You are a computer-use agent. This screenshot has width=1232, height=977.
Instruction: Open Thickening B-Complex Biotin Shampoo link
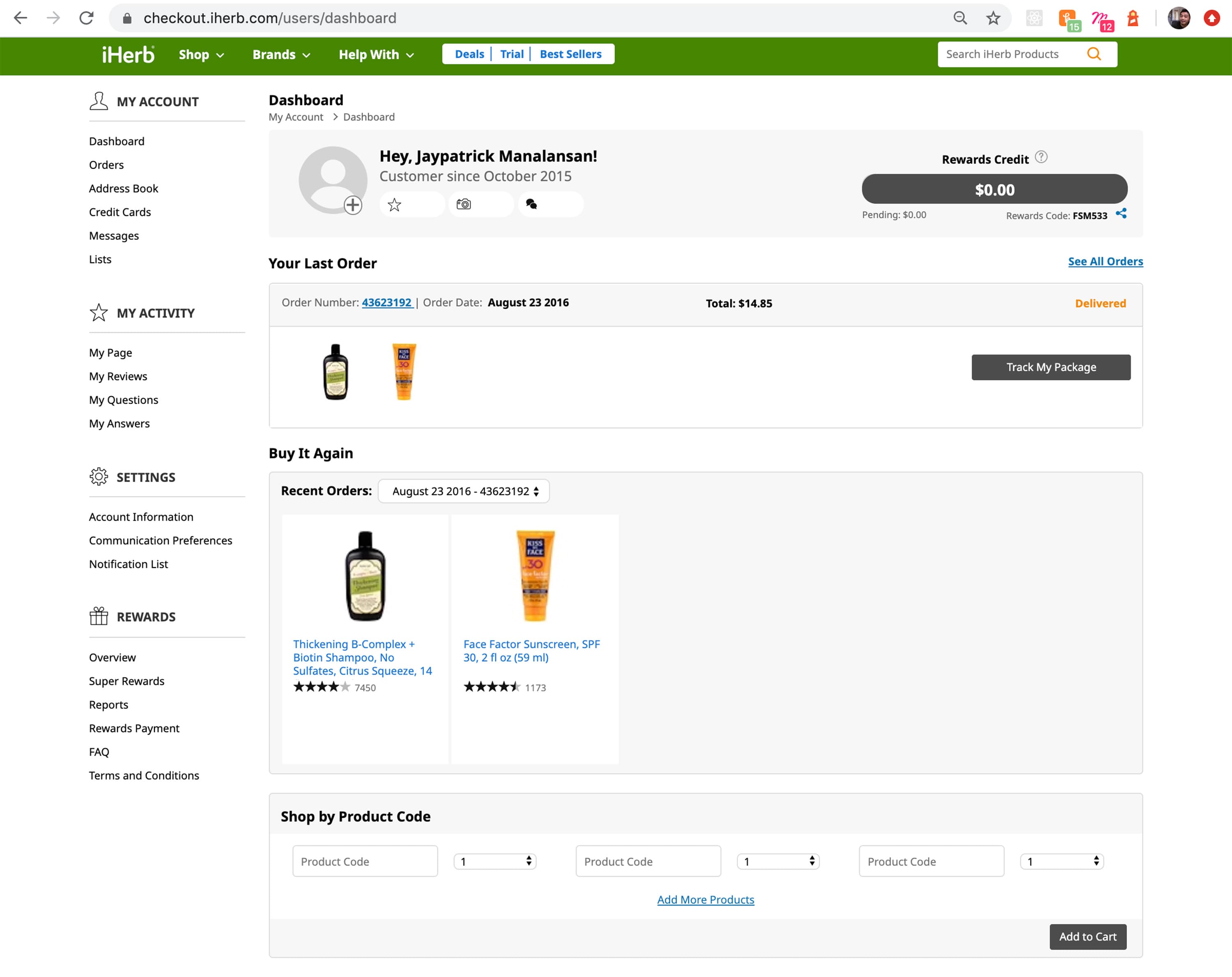click(x=362, y=657)
